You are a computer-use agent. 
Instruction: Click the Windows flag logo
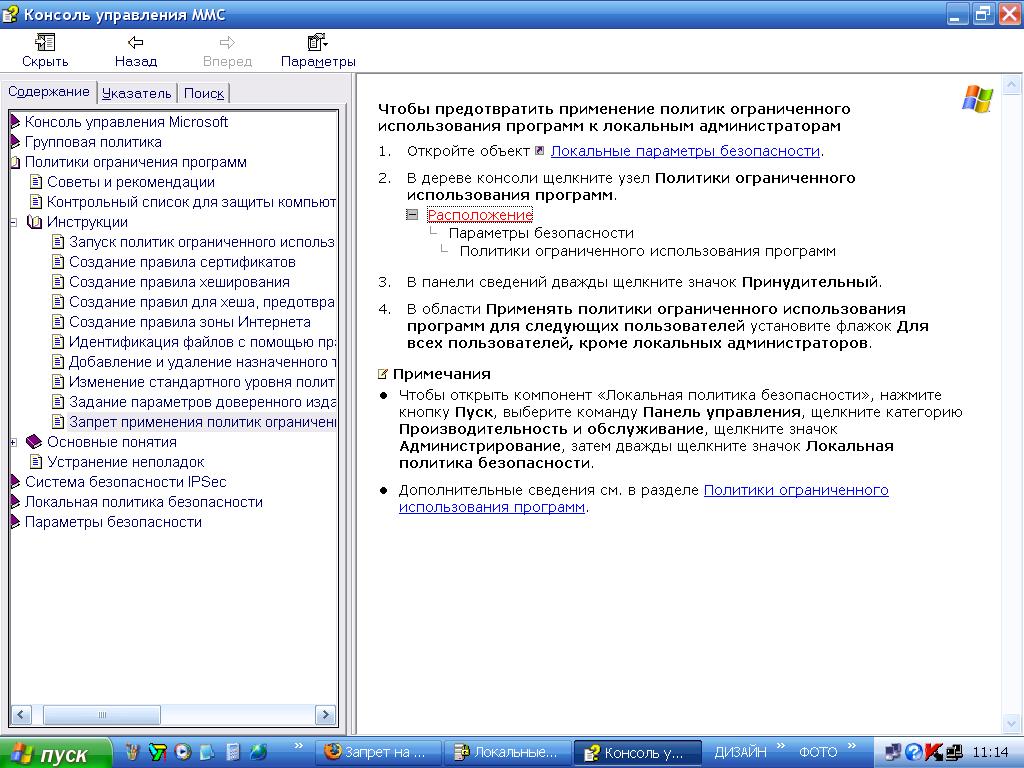[978, 99]
